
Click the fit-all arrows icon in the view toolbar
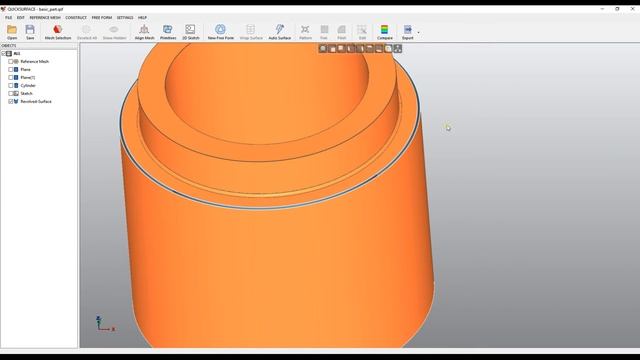pyautogui.click(x=398, y=49)
